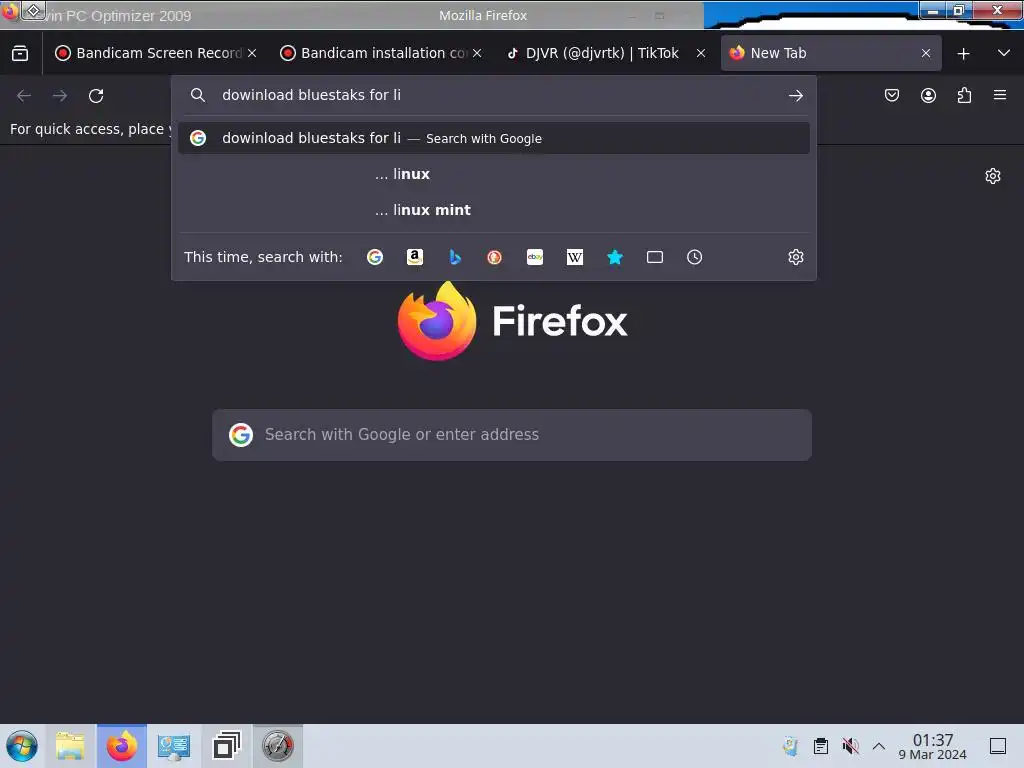Screen dimensions: 1024x768
Task: Open a new tab with plus button
Action: [963, 54]
